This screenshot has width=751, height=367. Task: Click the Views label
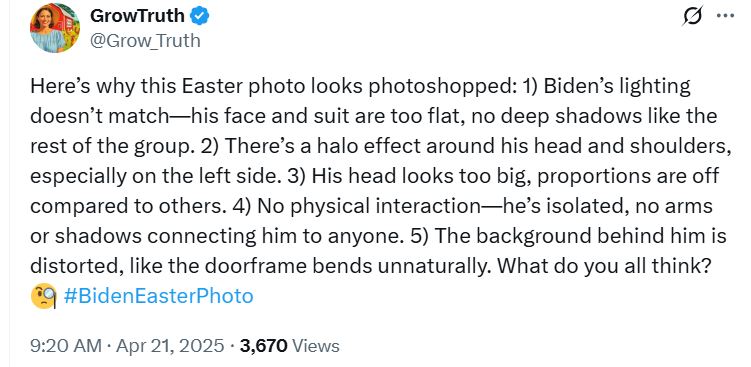coord(315,345)
